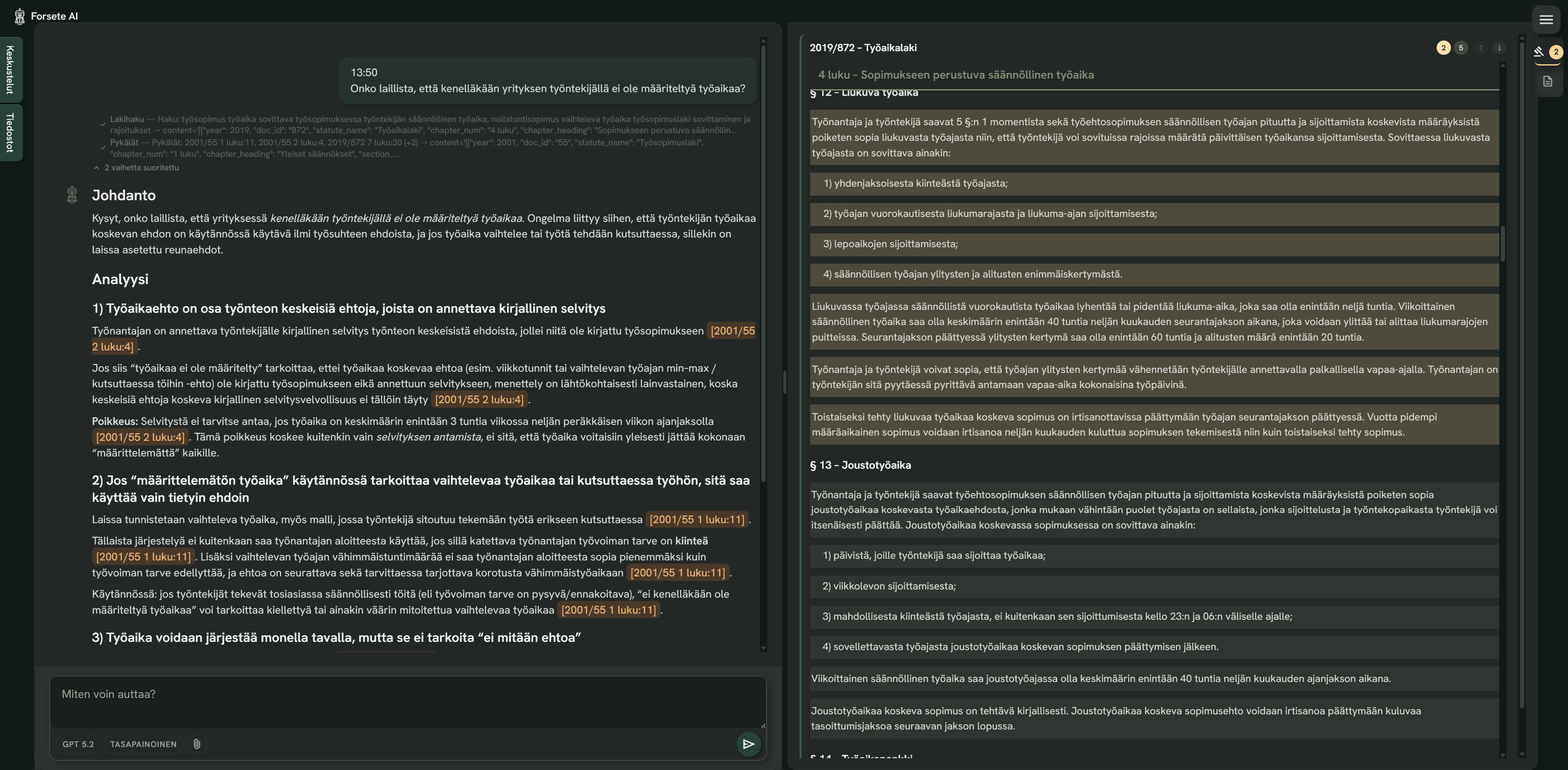Open citation [2001/55 2 luku:4] in the Poikkeus paragraph
The height and width of the screenshot is (770, 1568).
coord(140,437)
